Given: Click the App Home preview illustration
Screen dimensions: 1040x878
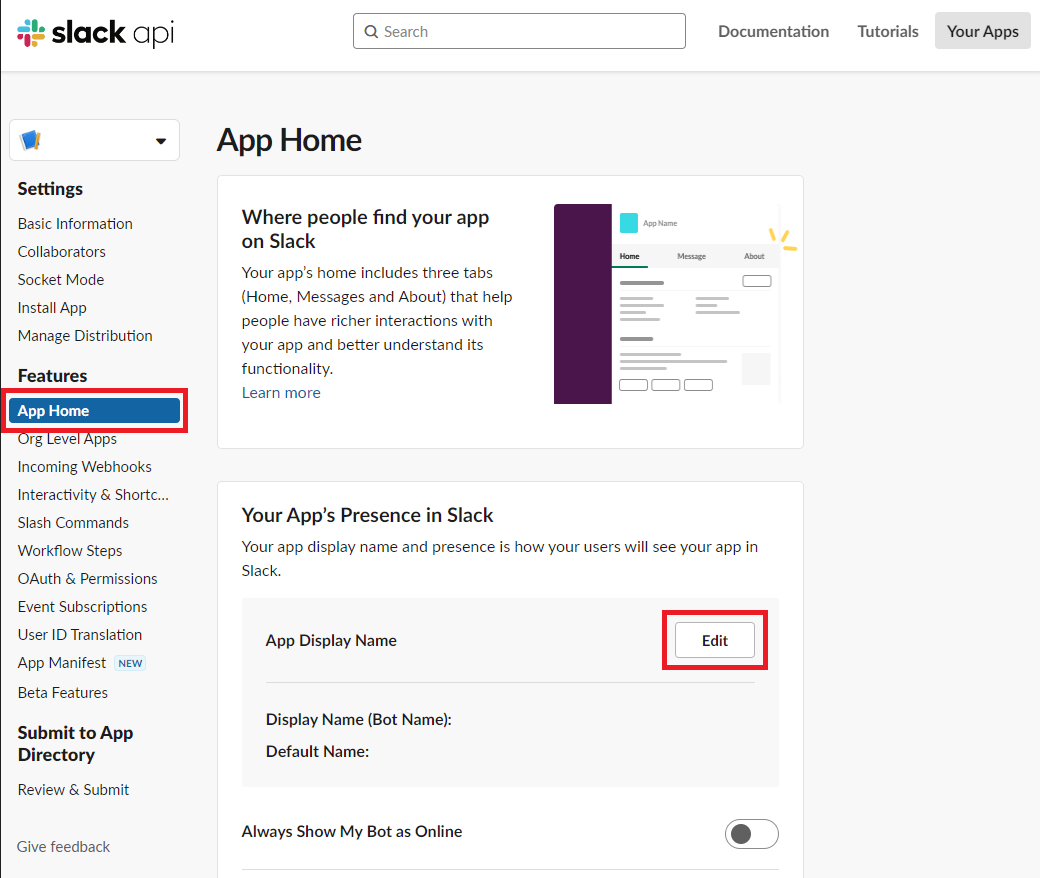Looking at the screenshot, I should pos(667,304).
